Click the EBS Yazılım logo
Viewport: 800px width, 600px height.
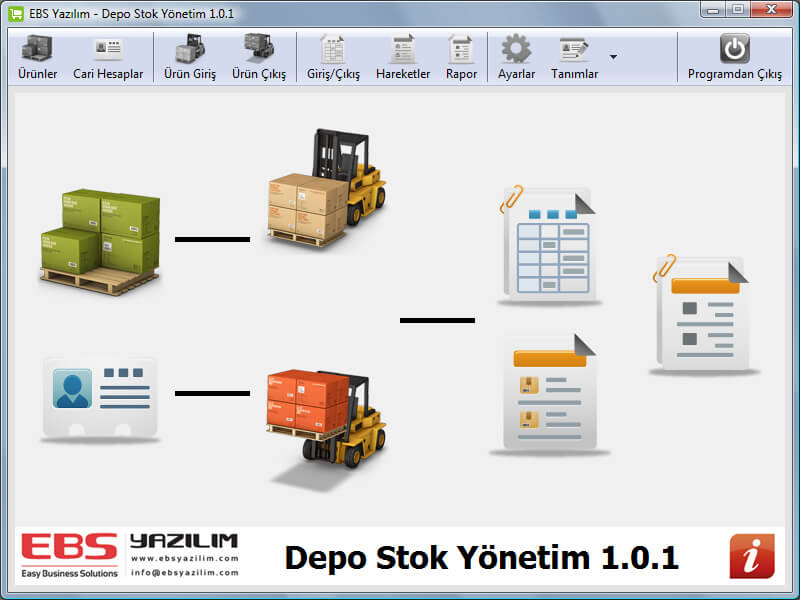pyautogui.click(x=130, y=556)
